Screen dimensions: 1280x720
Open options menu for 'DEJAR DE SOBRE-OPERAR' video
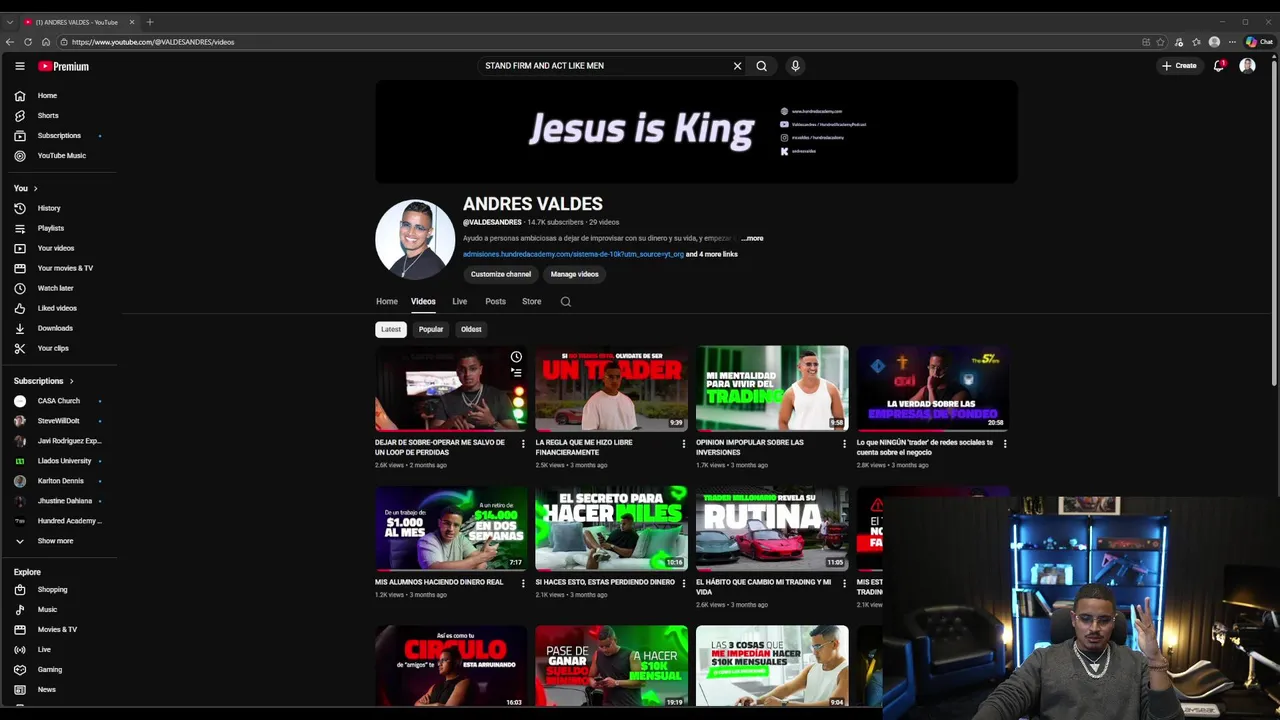click(x=523, y=444)
